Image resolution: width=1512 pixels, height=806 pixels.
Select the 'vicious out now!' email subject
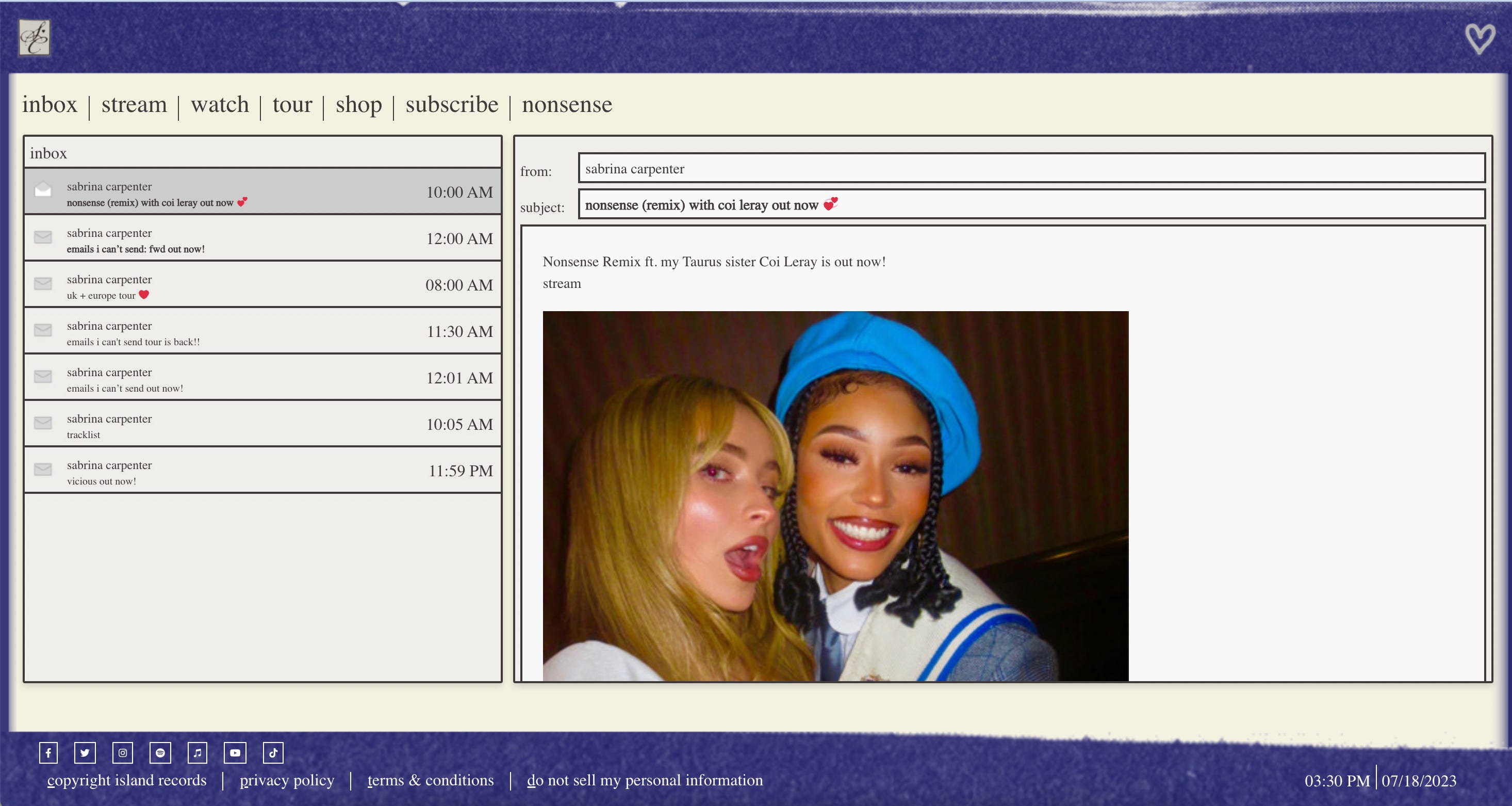click(102, 481)
